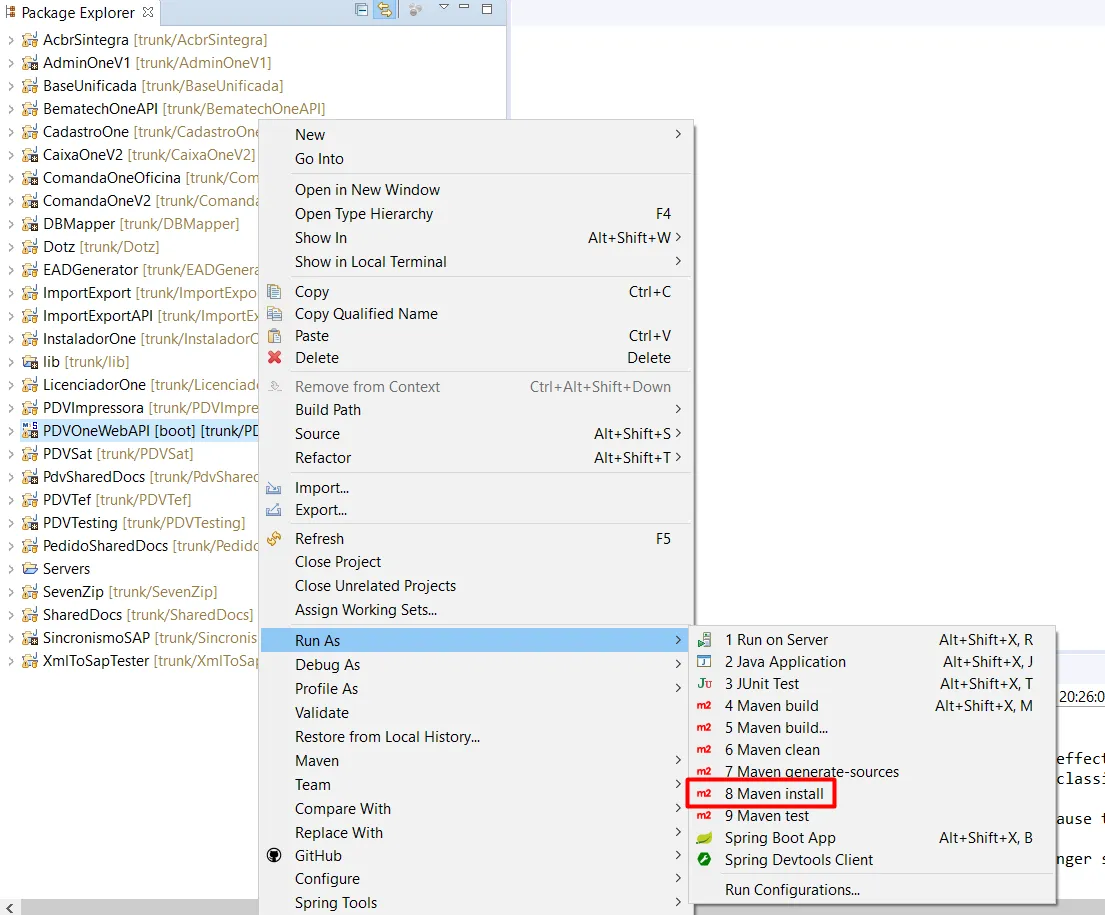Click the m2 icon beside Maven clean
The image size is (1105, 915).
(x=704, y=749)
